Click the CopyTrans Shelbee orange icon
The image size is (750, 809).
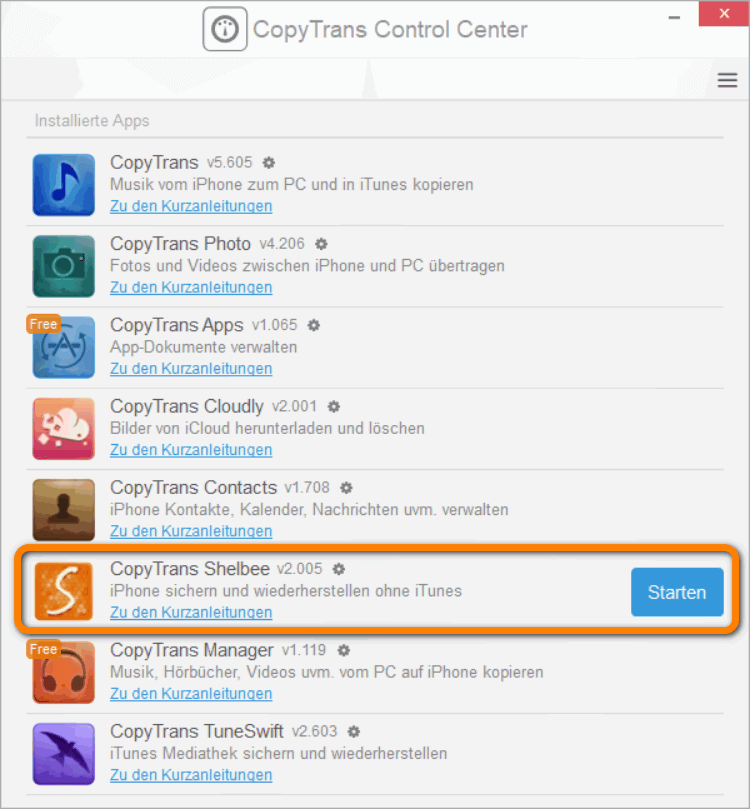(64, 592)
